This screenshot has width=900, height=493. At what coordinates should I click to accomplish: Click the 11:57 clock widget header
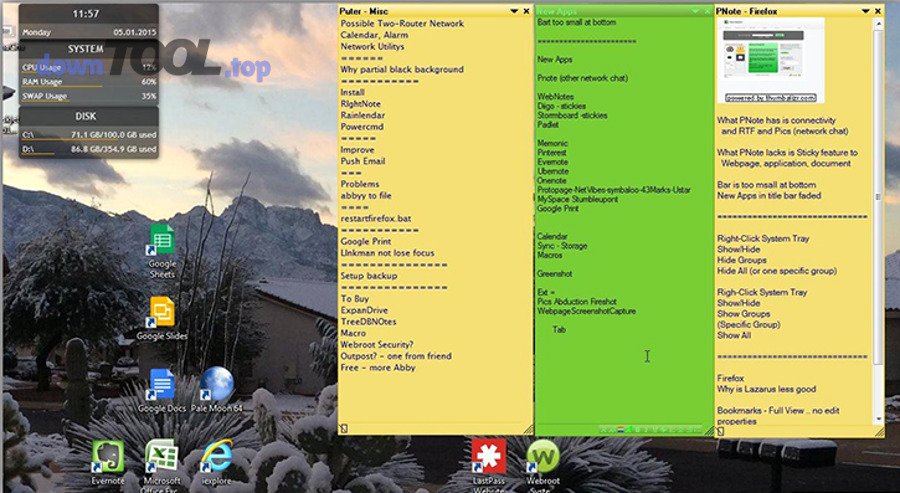(80, 14)
